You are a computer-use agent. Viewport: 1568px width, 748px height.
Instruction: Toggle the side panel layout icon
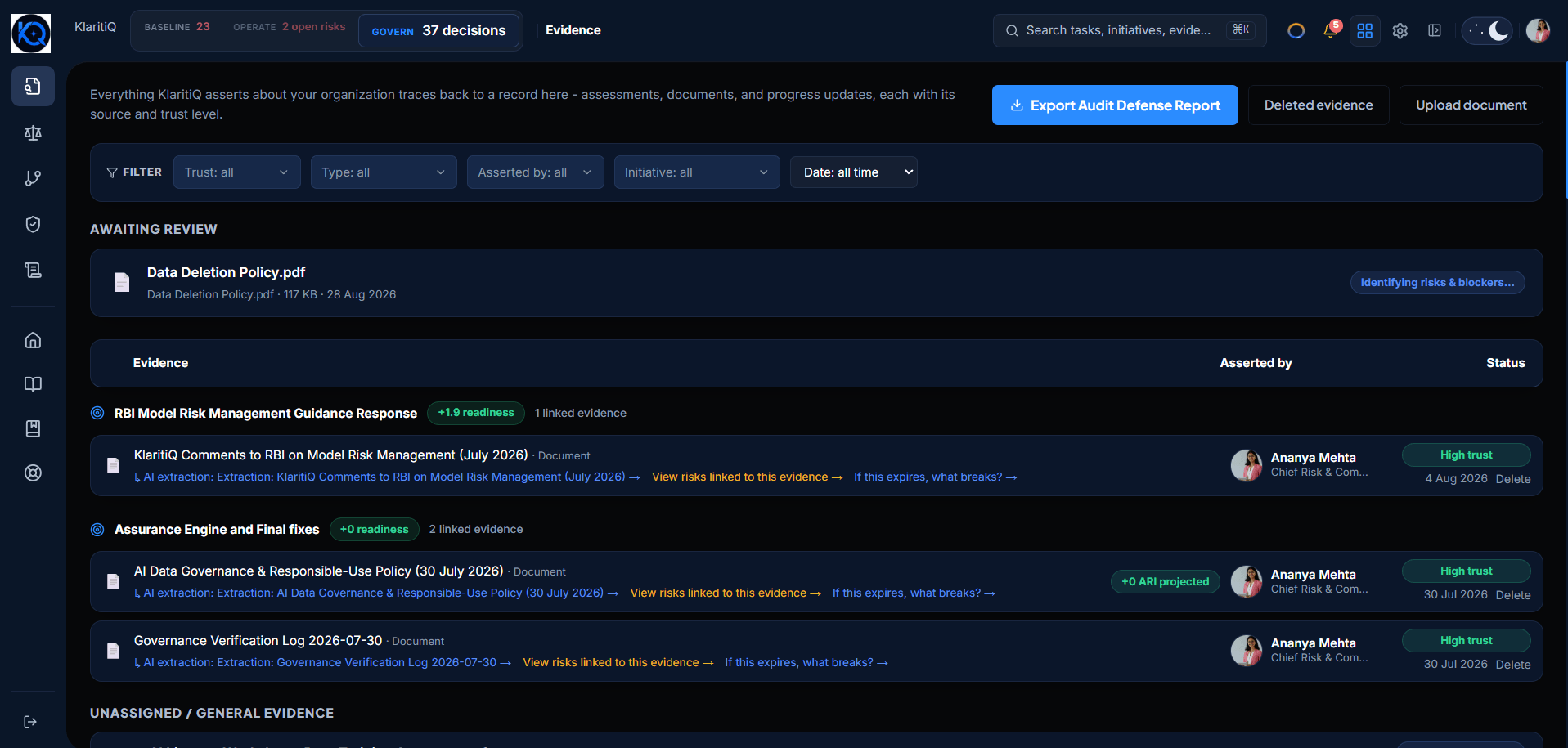(1435, 30)
